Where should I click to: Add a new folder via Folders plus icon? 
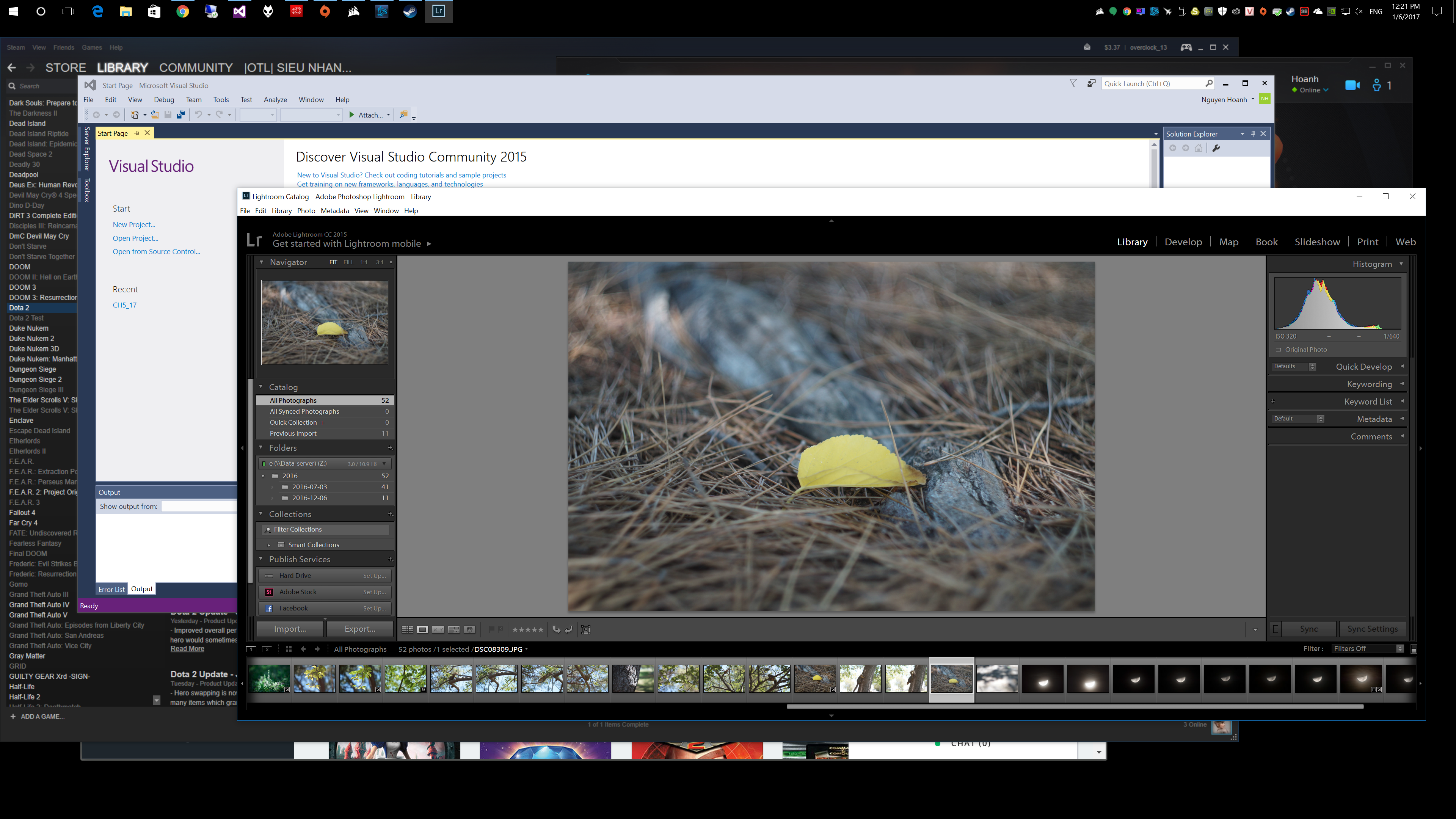(390, 448)
